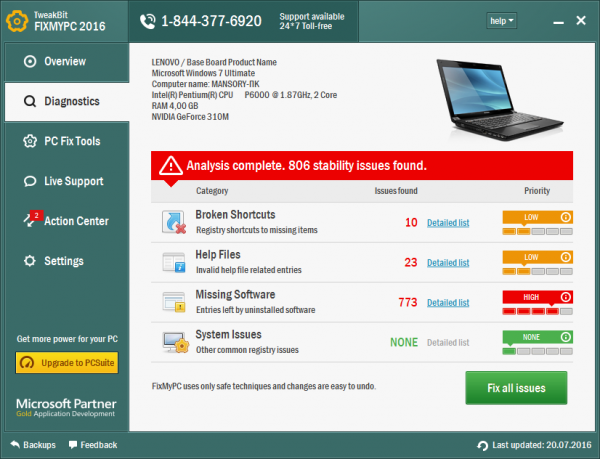Click the Diagnostics magnifier icon
Viewport: 600px width, 459px height.
[x=30, y=101]
